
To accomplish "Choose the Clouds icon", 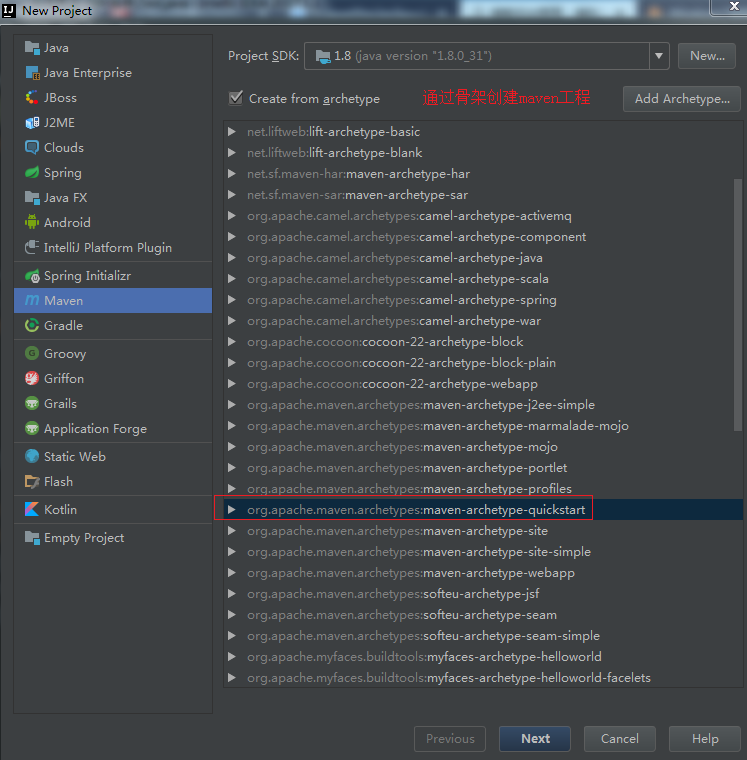I will [32, 147].
